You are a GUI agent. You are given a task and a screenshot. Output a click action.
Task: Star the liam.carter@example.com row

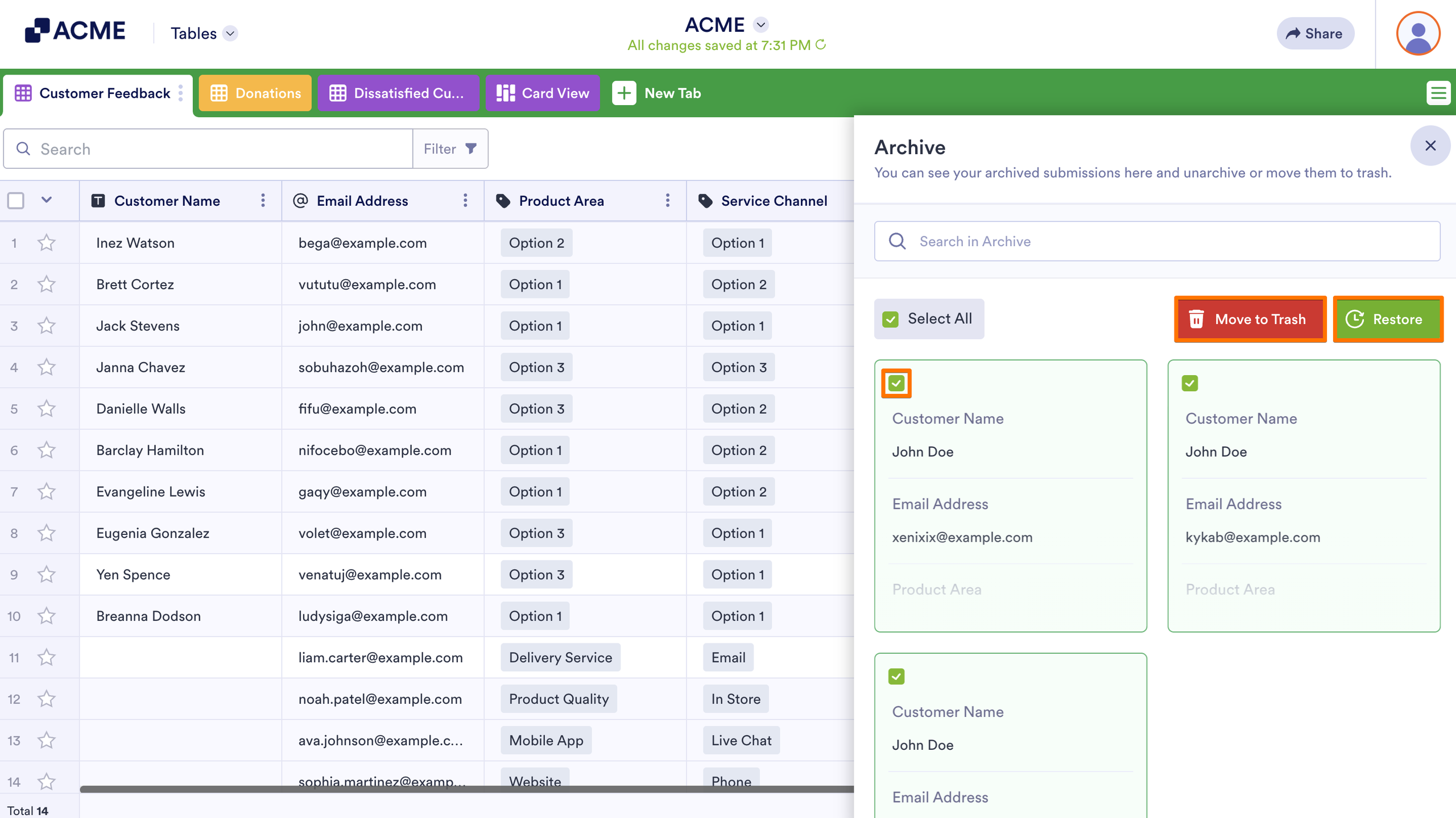tap(46, 658)
